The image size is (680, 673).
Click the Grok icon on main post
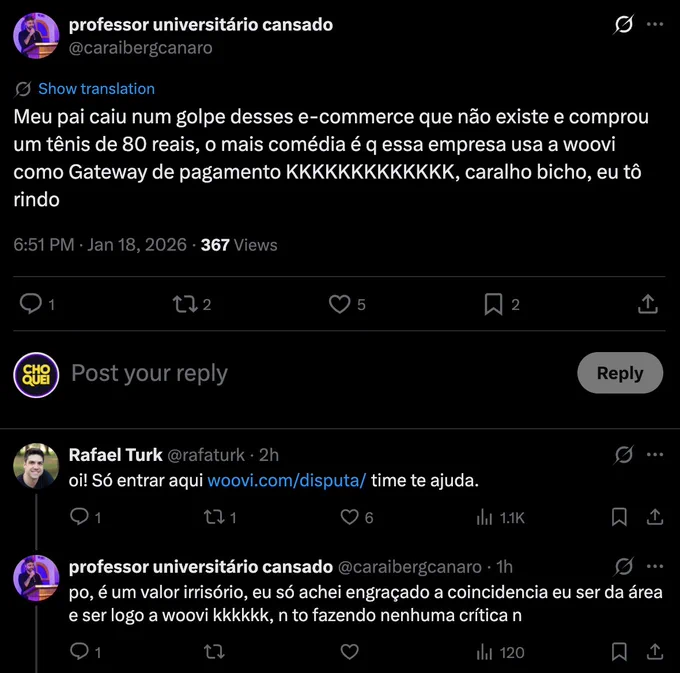(x=623, y=24)
